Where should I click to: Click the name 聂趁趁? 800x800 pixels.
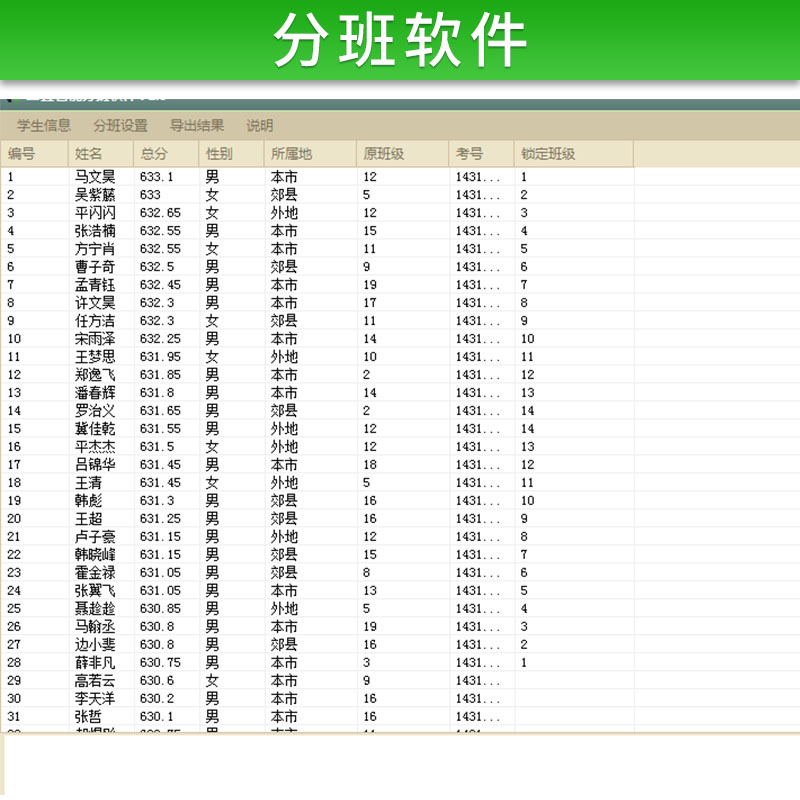click(x=95, y=609)
